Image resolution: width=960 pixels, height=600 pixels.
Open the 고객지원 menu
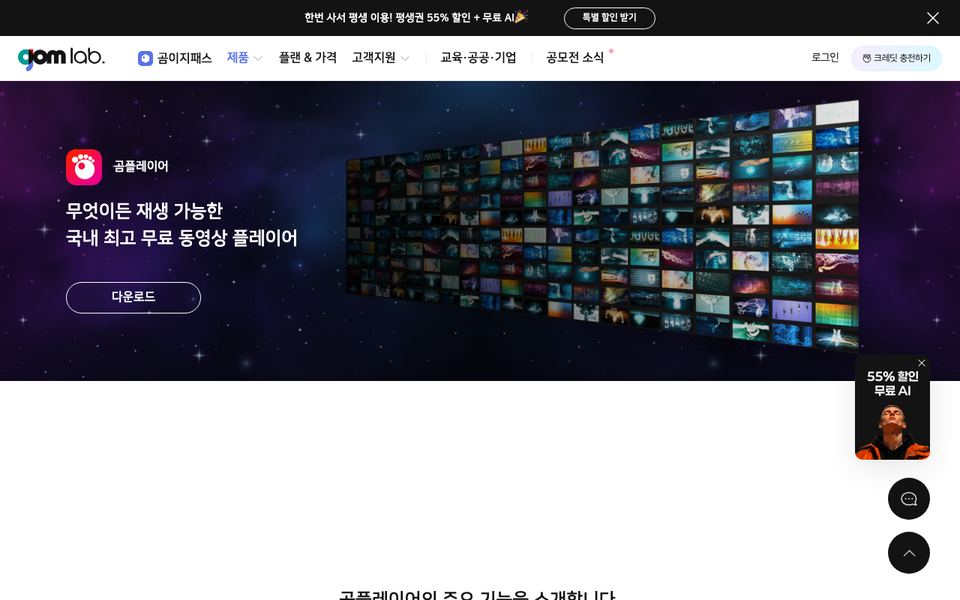(373, 58)
